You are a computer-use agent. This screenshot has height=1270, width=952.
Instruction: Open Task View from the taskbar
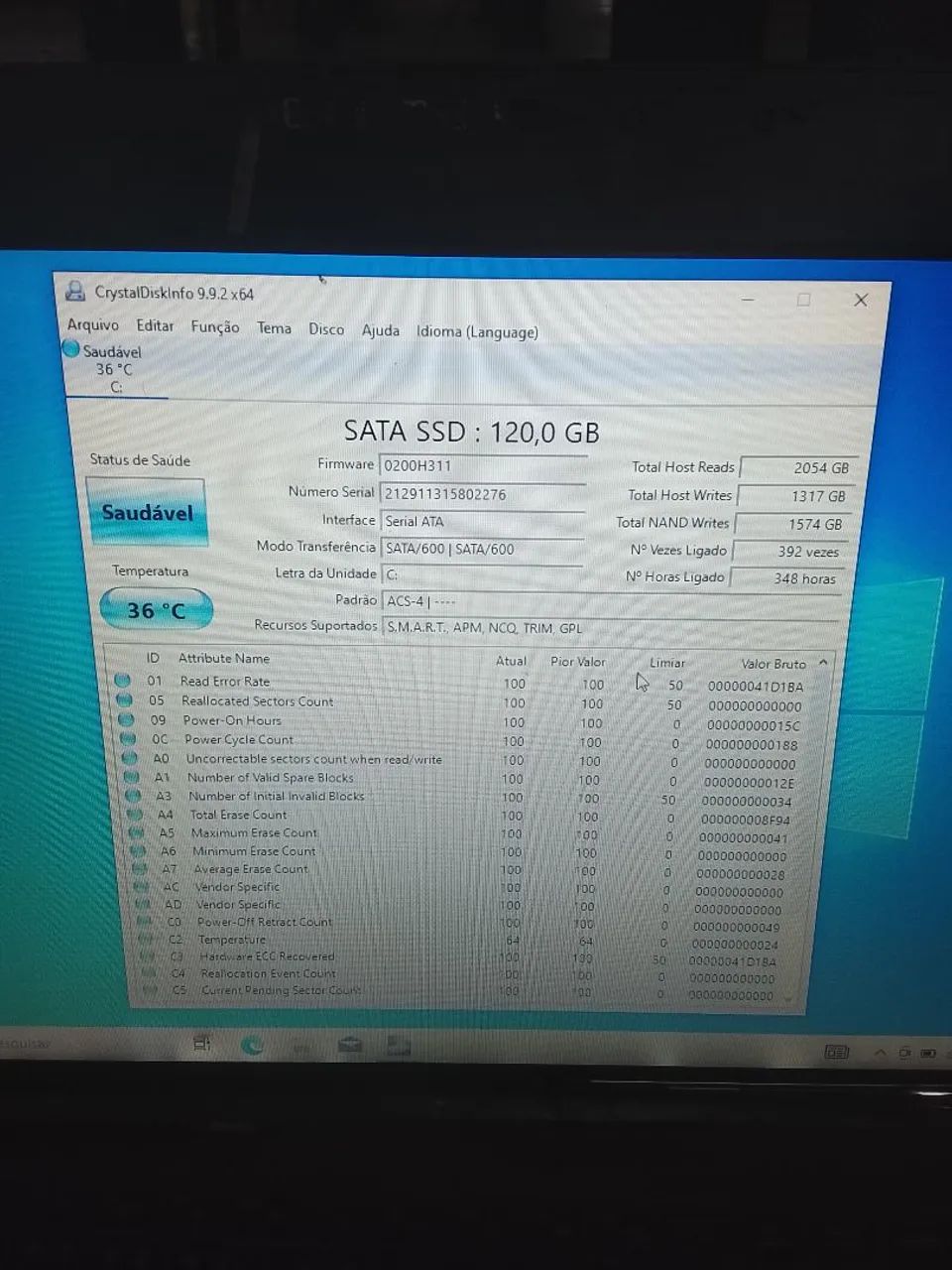tap(201, 1043)
